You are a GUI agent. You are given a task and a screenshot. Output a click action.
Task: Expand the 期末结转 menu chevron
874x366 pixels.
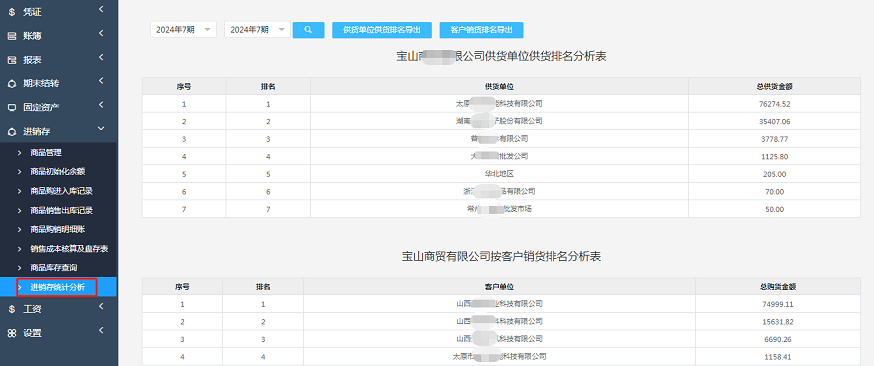[101, 80]
